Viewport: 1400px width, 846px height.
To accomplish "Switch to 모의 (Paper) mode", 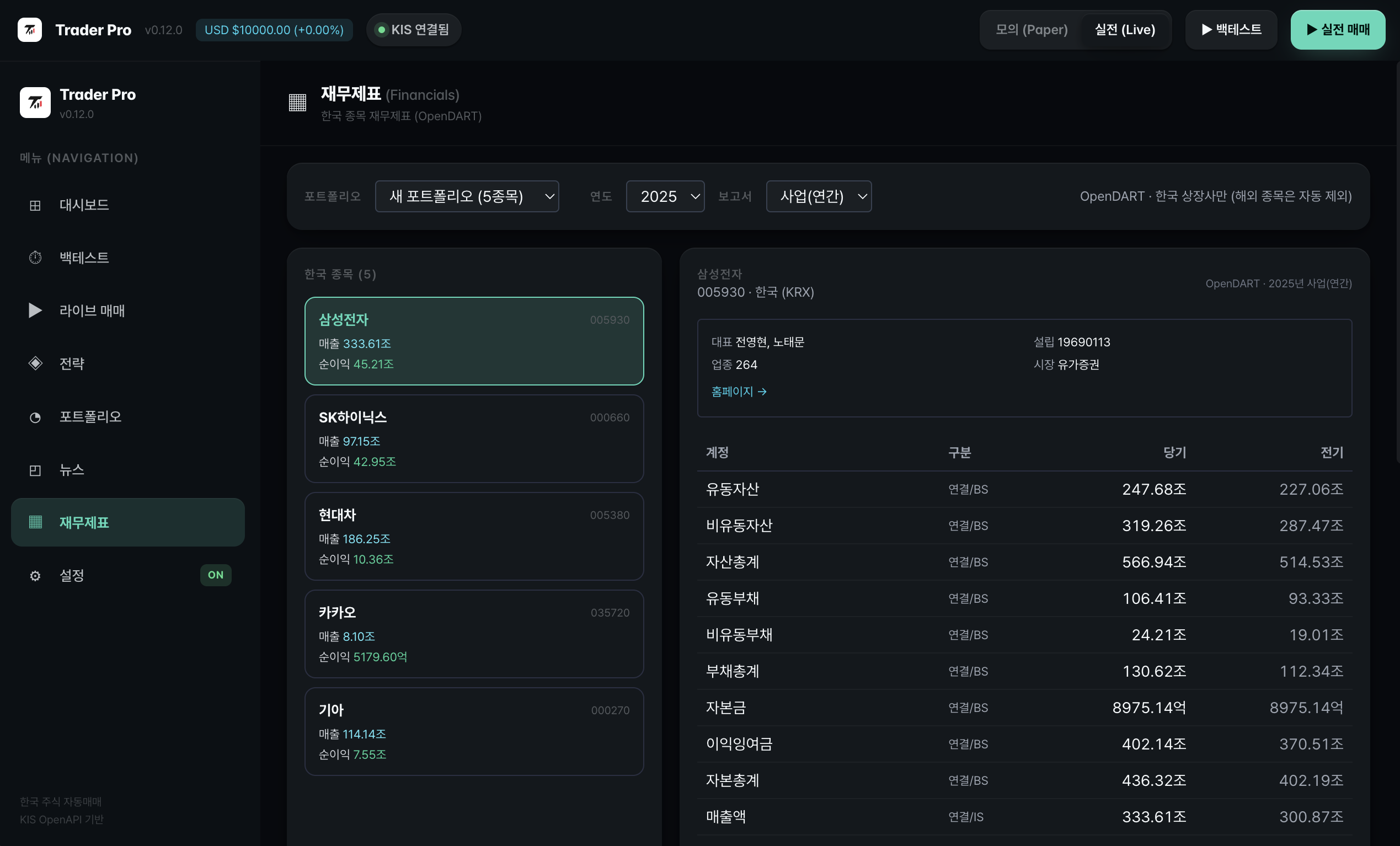I will pos(1032,30).
